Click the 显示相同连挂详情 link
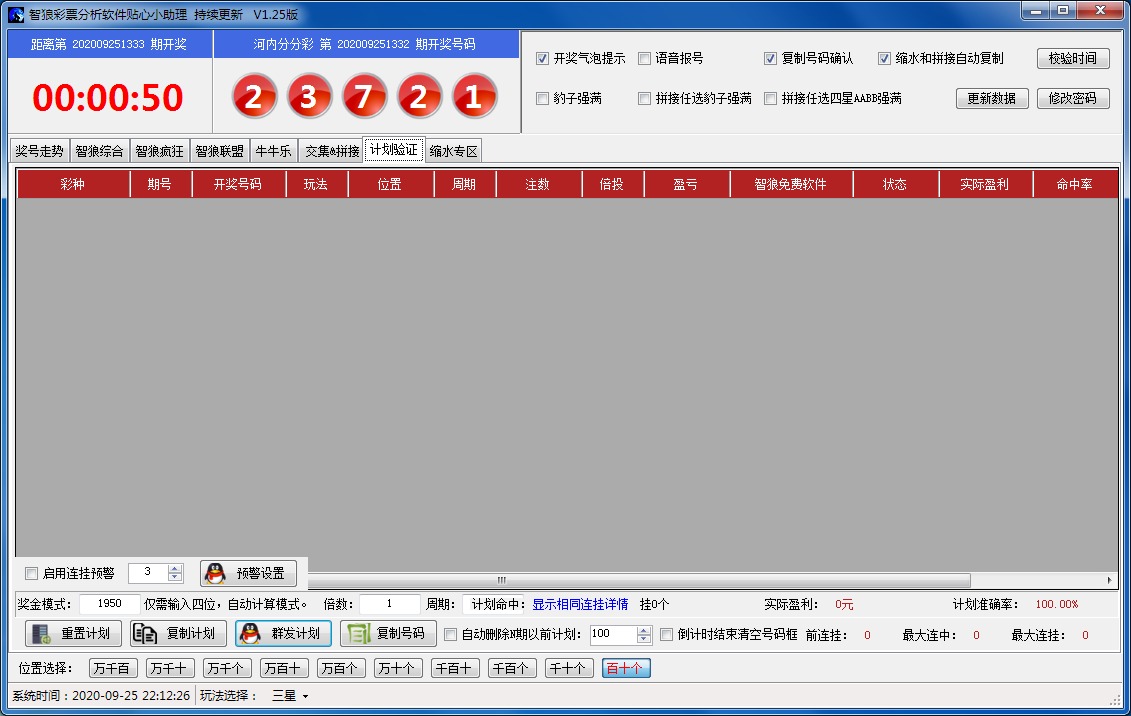Image resolution: width=1131 pixels, height=716 pixels. point(580,605)
